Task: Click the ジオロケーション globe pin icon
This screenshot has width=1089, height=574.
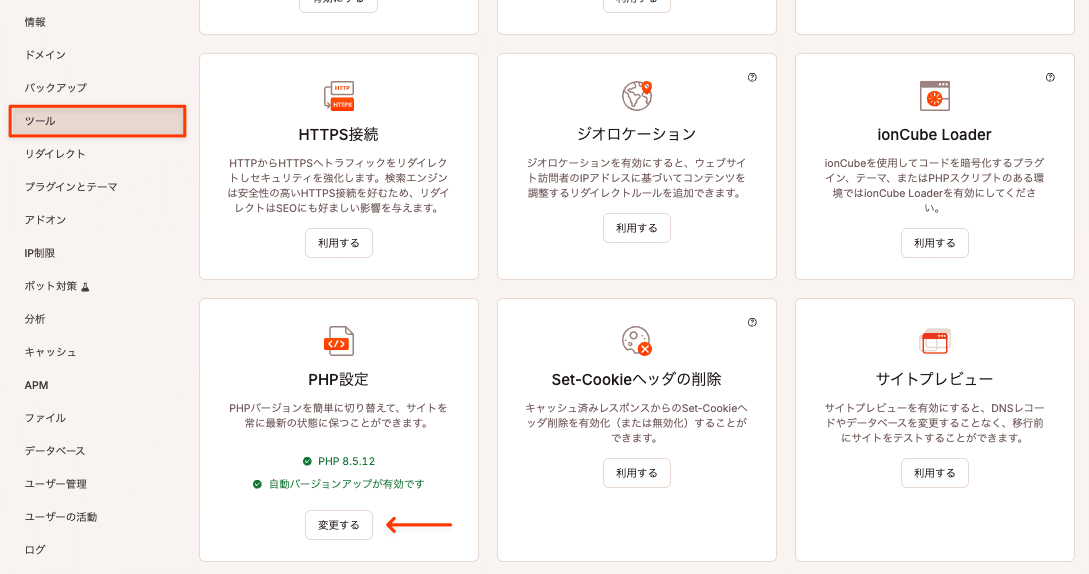Action: [x=637, y=96]
